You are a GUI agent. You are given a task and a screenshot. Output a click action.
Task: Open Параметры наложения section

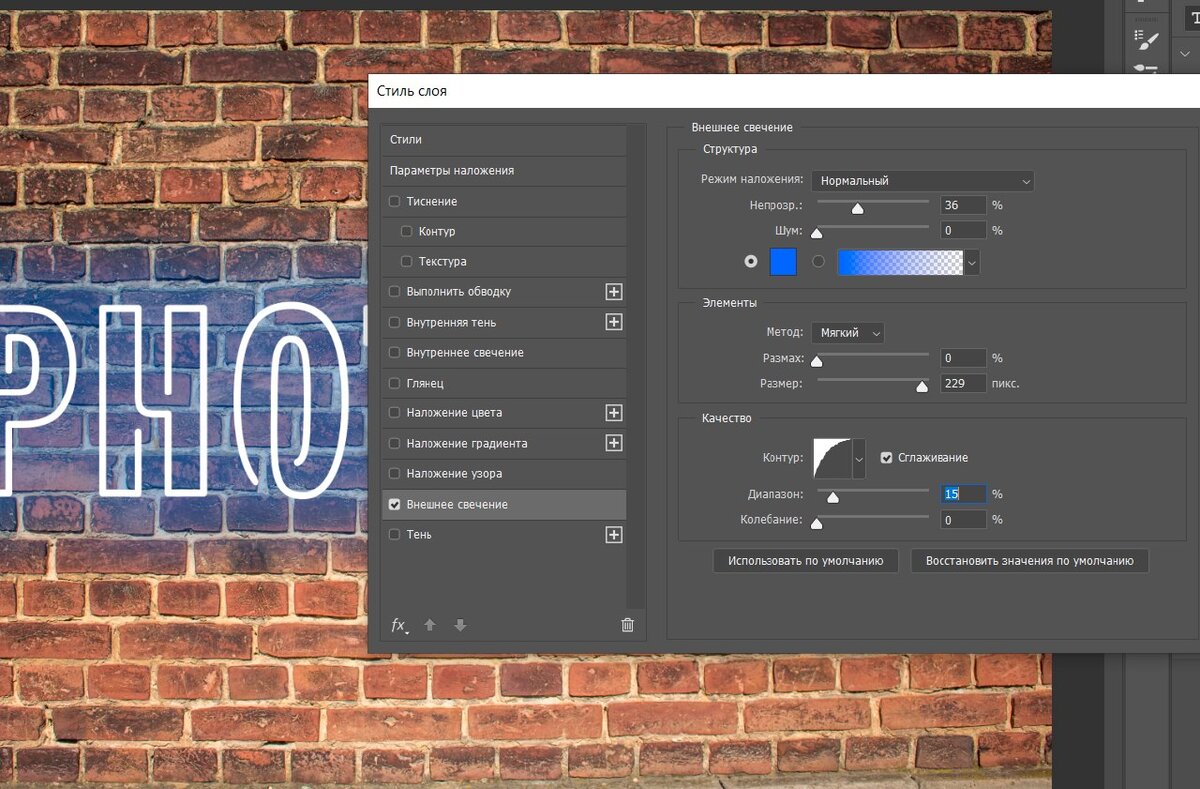[x=503, y=171]
